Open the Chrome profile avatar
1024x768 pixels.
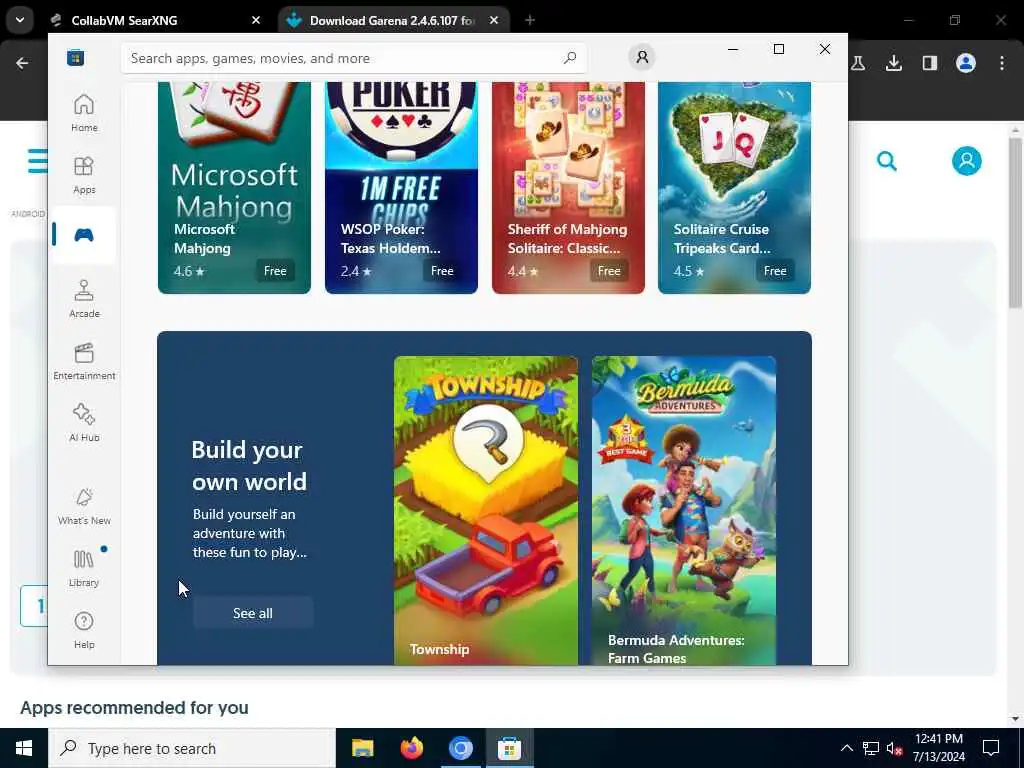(965, 63)
